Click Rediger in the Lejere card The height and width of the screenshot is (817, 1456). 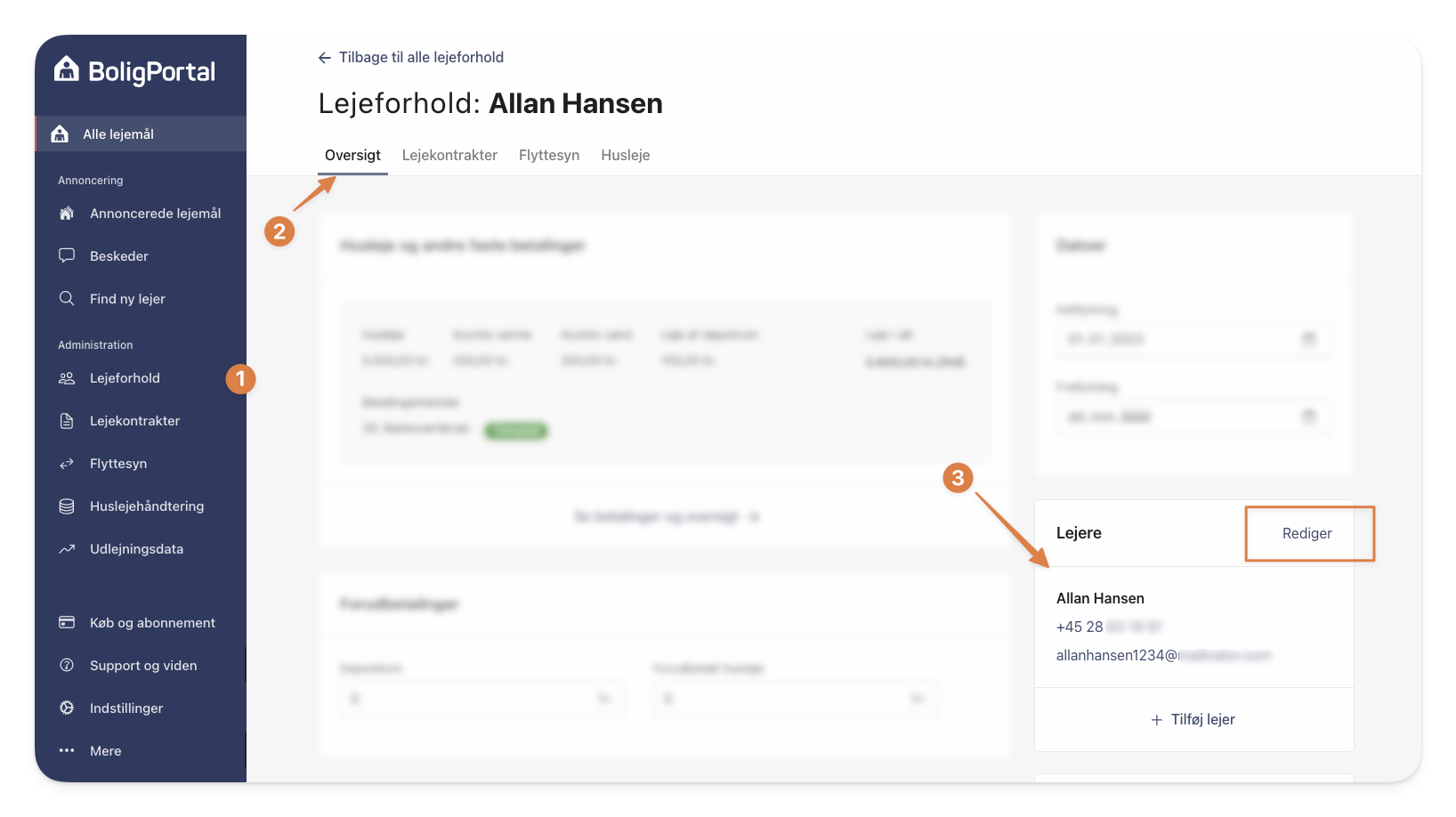pos(1307,533)
